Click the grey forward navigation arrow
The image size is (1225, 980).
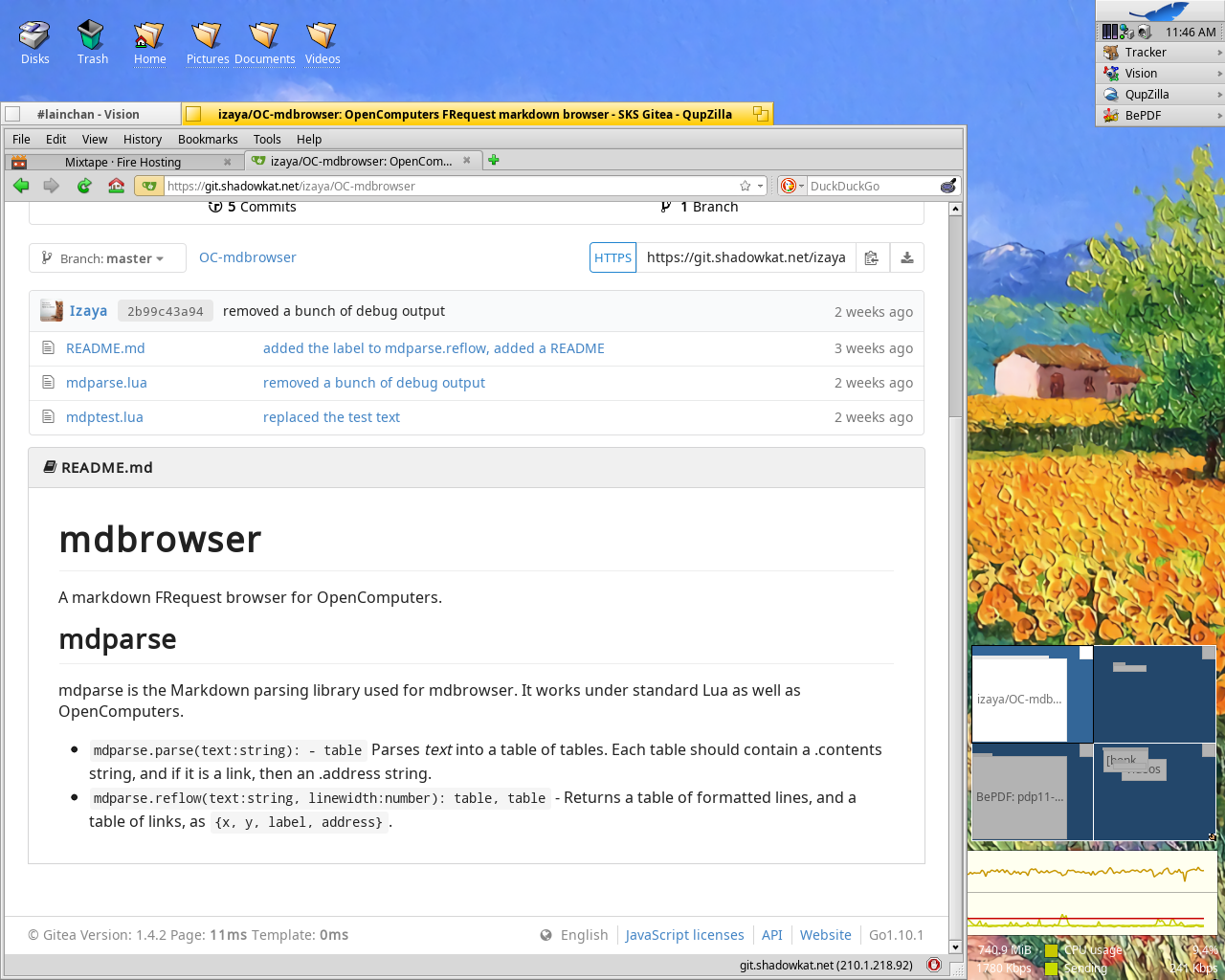click(x=52, y=186)
